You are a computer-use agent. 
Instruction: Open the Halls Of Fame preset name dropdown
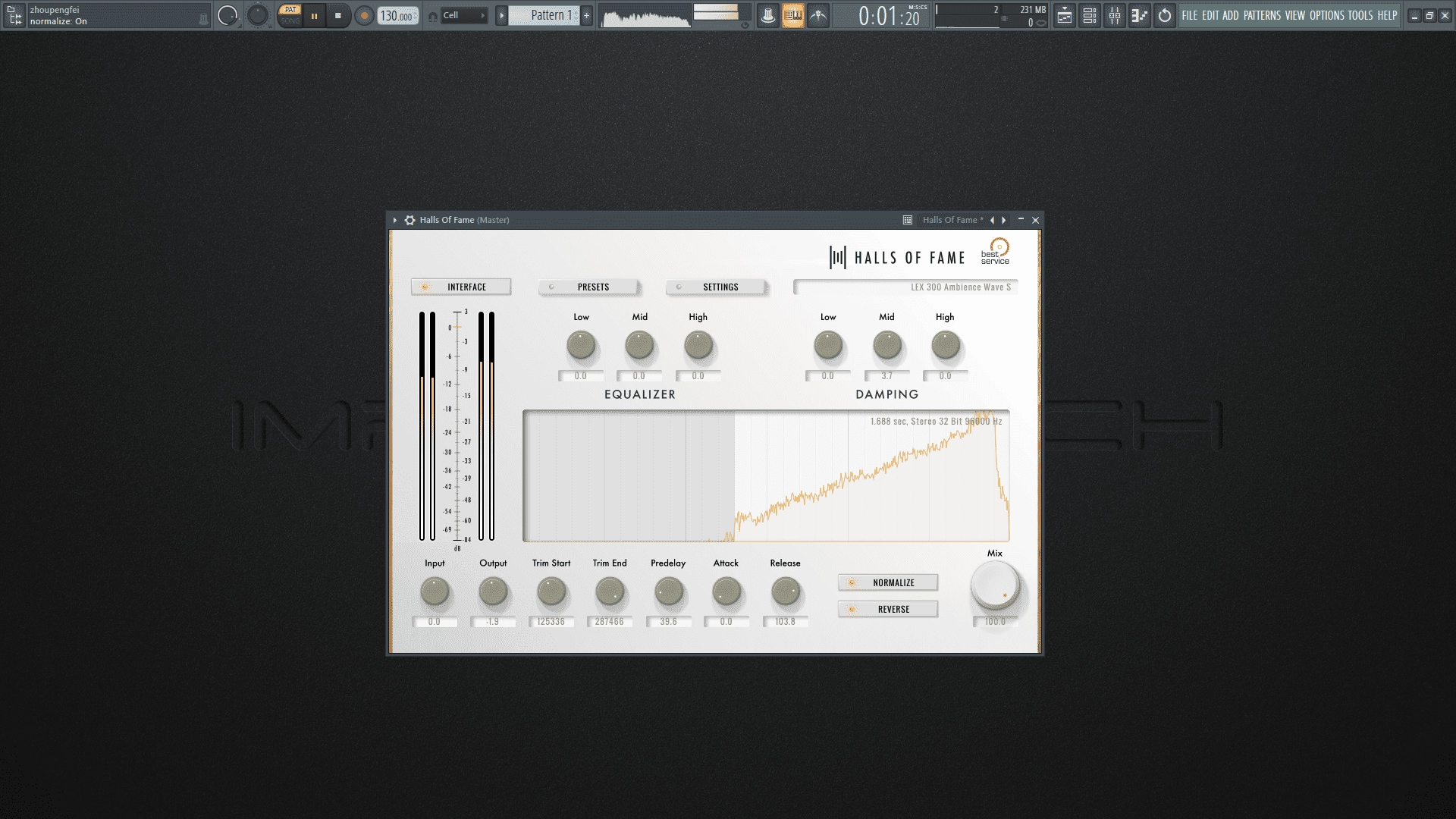point(952,220)
